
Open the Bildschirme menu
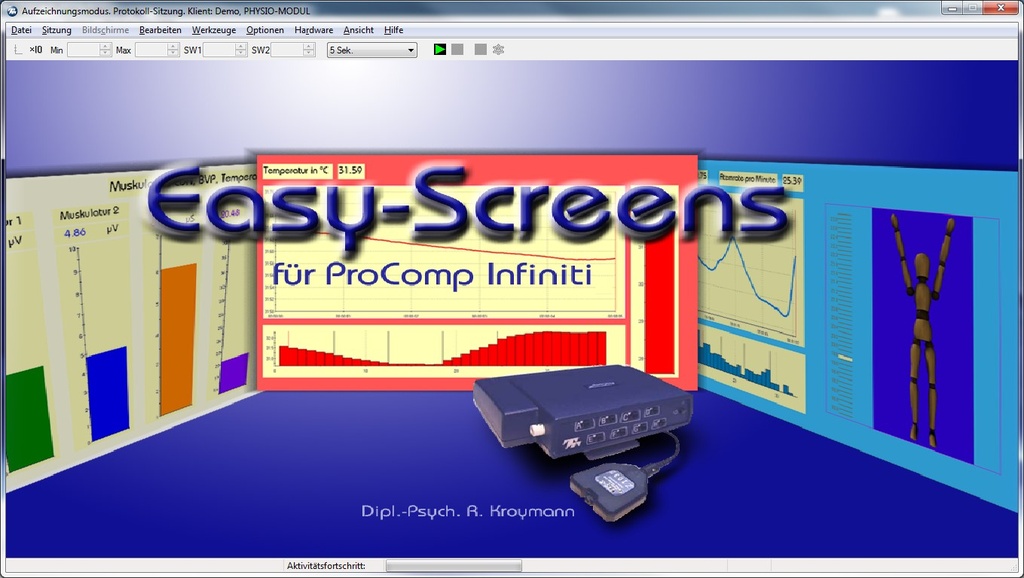click(x=105, y=30)
